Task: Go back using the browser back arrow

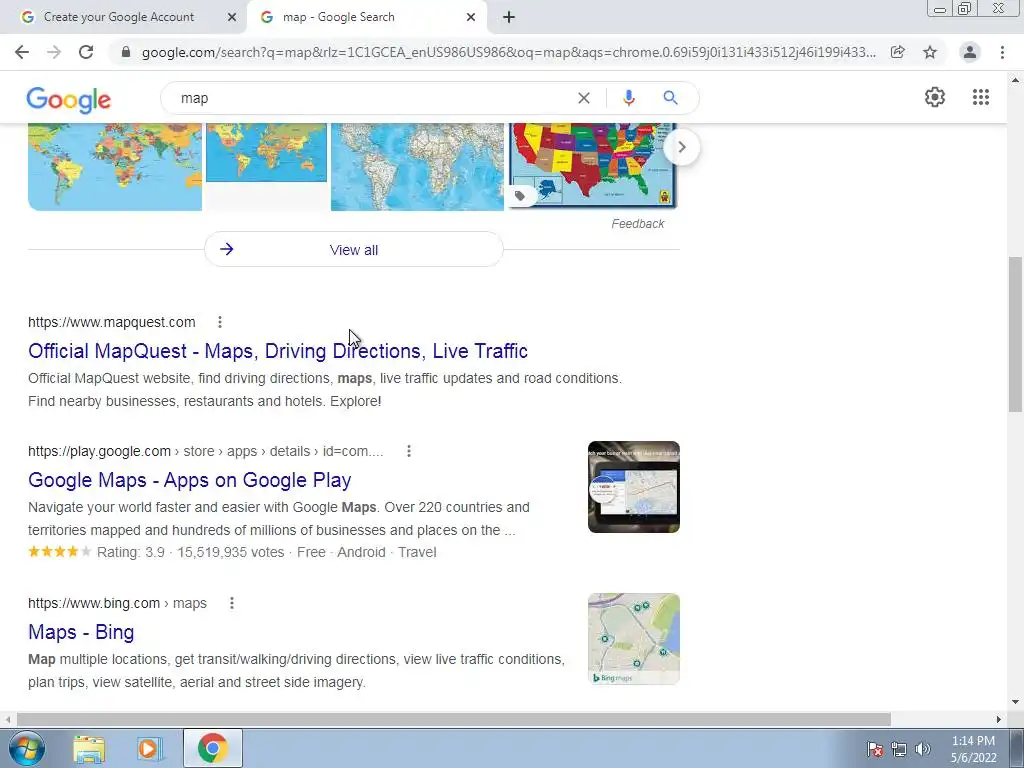Action: pos(22,52)
